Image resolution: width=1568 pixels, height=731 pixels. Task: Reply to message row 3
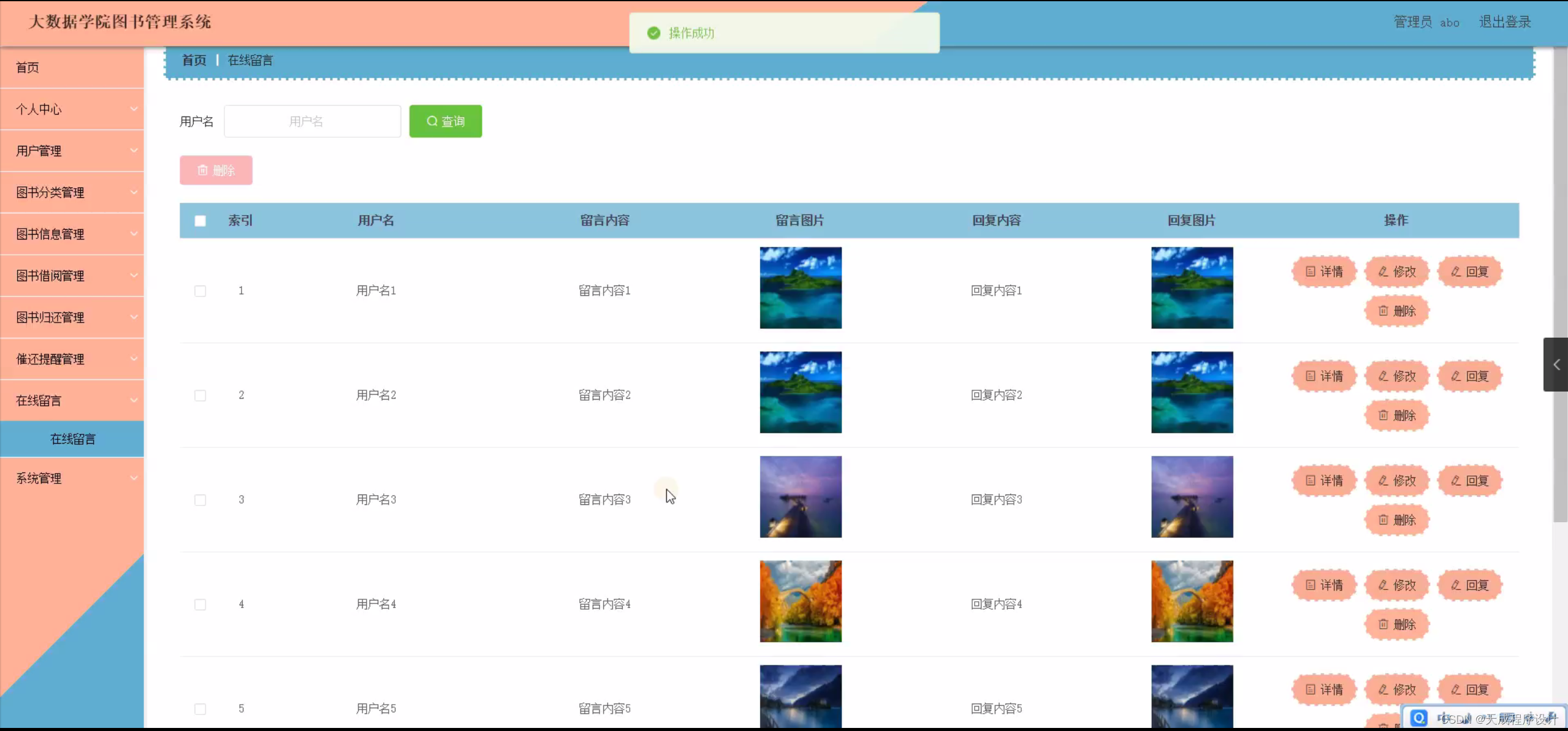tap(1469, 481)
